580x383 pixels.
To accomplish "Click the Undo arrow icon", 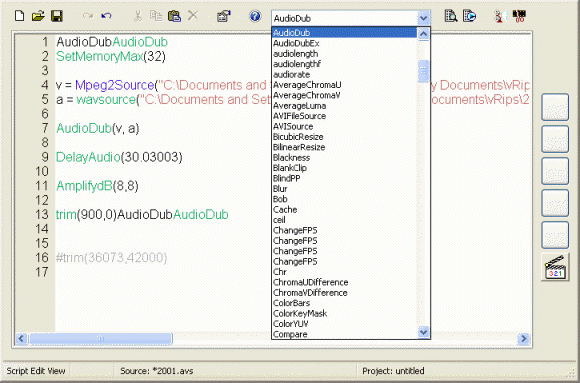I will [x=106, y=16].
